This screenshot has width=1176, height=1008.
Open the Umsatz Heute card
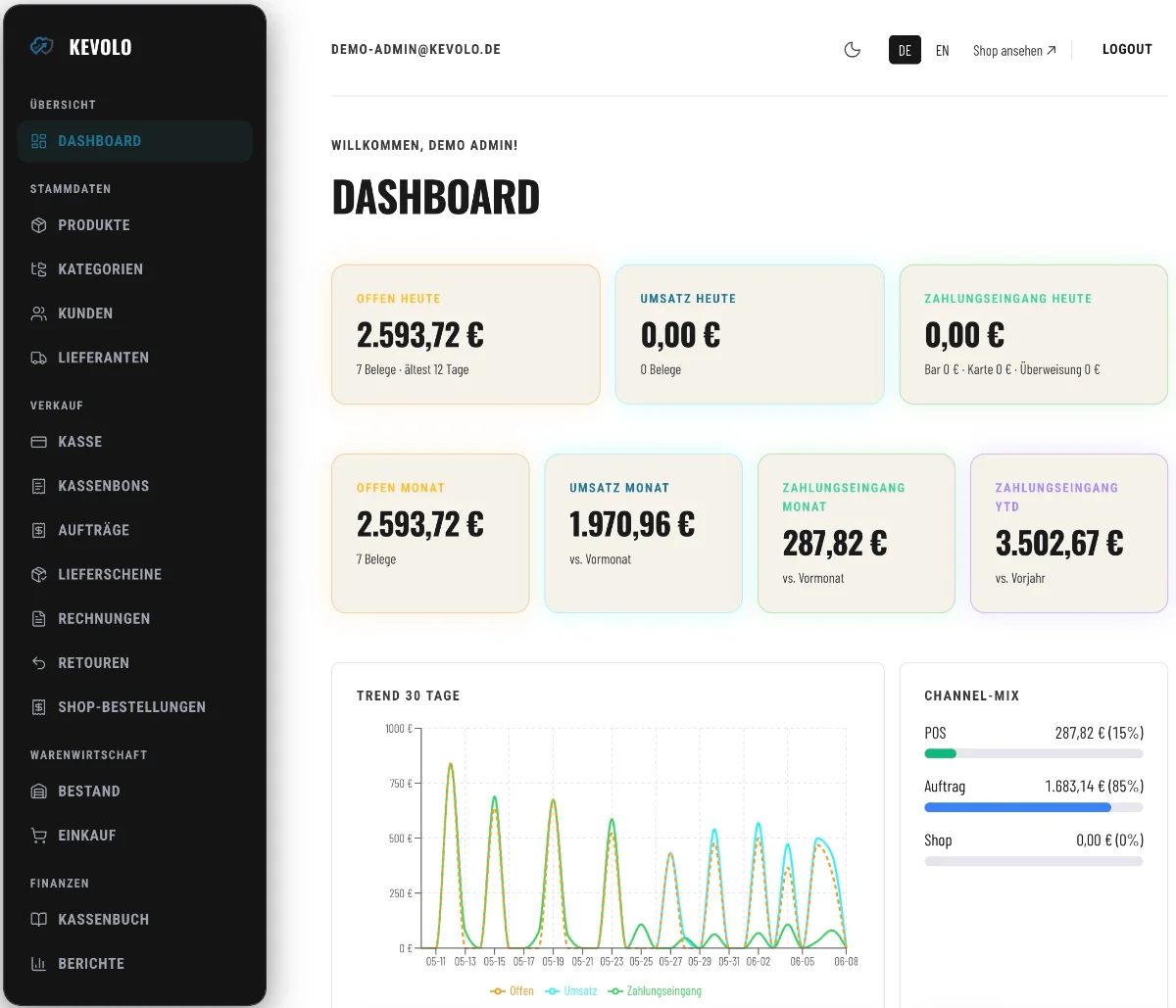[x=750, y=334]
